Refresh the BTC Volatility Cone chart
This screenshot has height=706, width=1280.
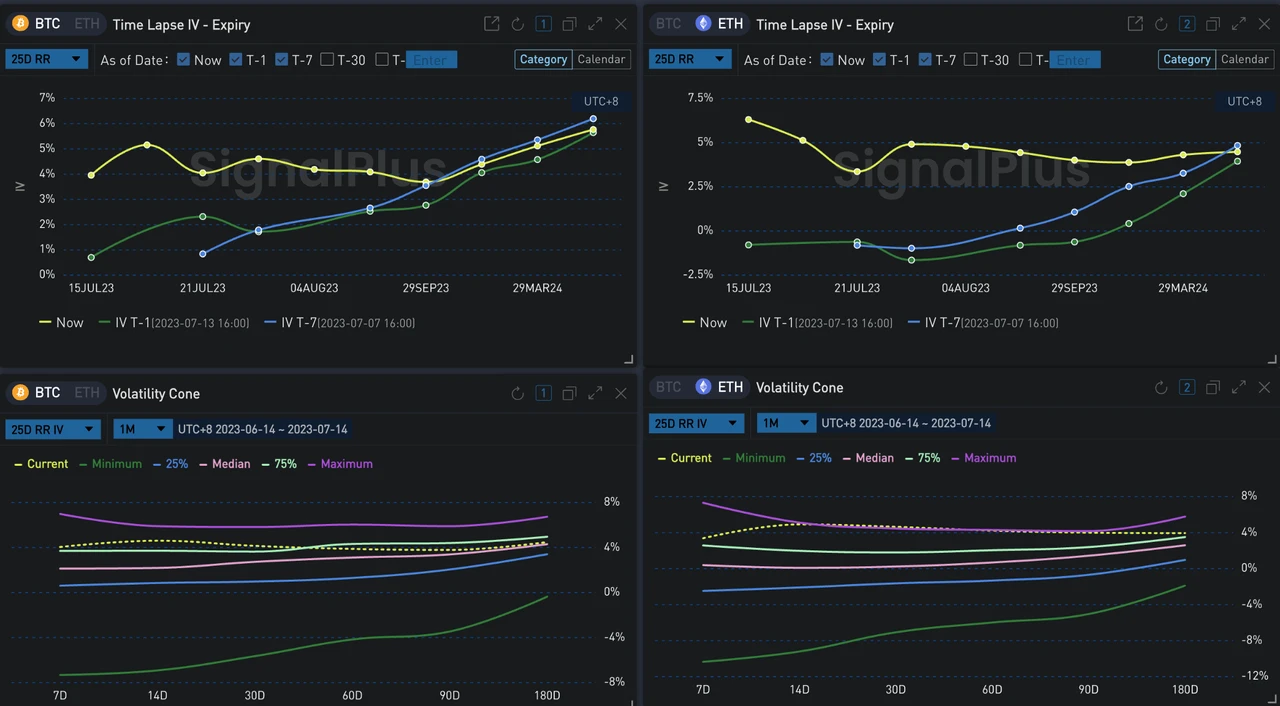coord(517,393)
